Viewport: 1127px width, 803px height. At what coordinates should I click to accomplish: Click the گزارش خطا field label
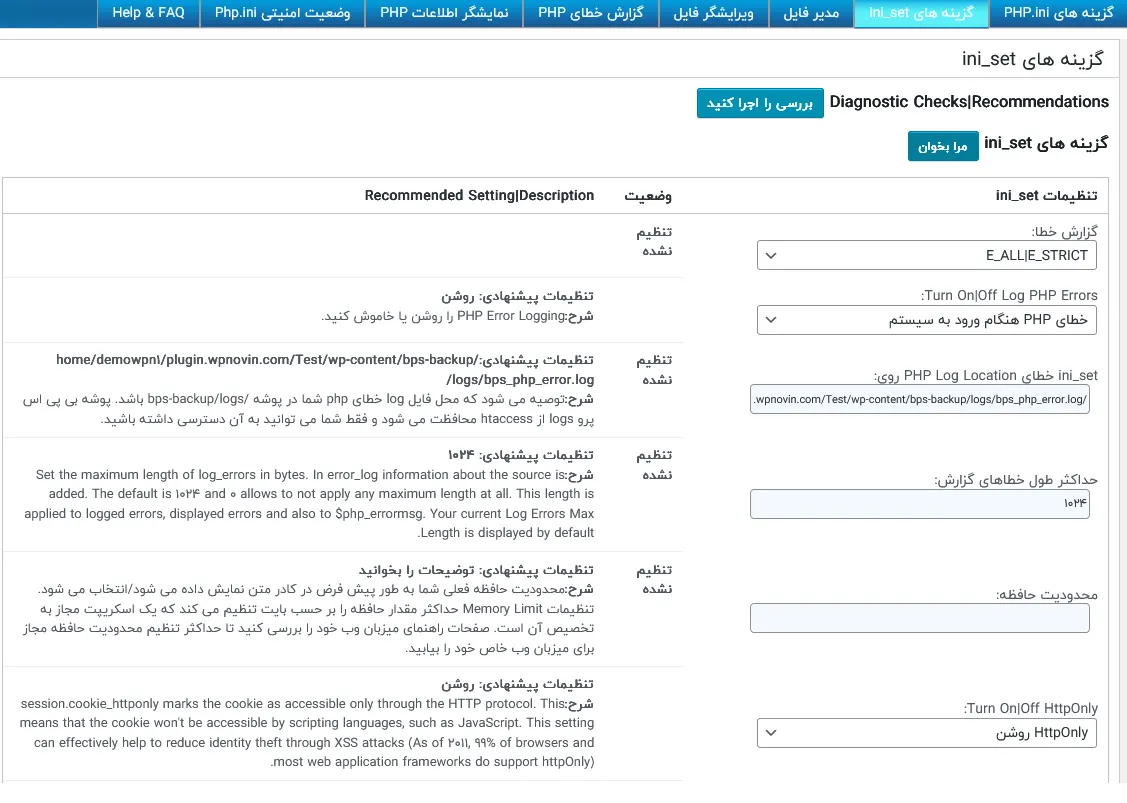(x=1064, y=231)
